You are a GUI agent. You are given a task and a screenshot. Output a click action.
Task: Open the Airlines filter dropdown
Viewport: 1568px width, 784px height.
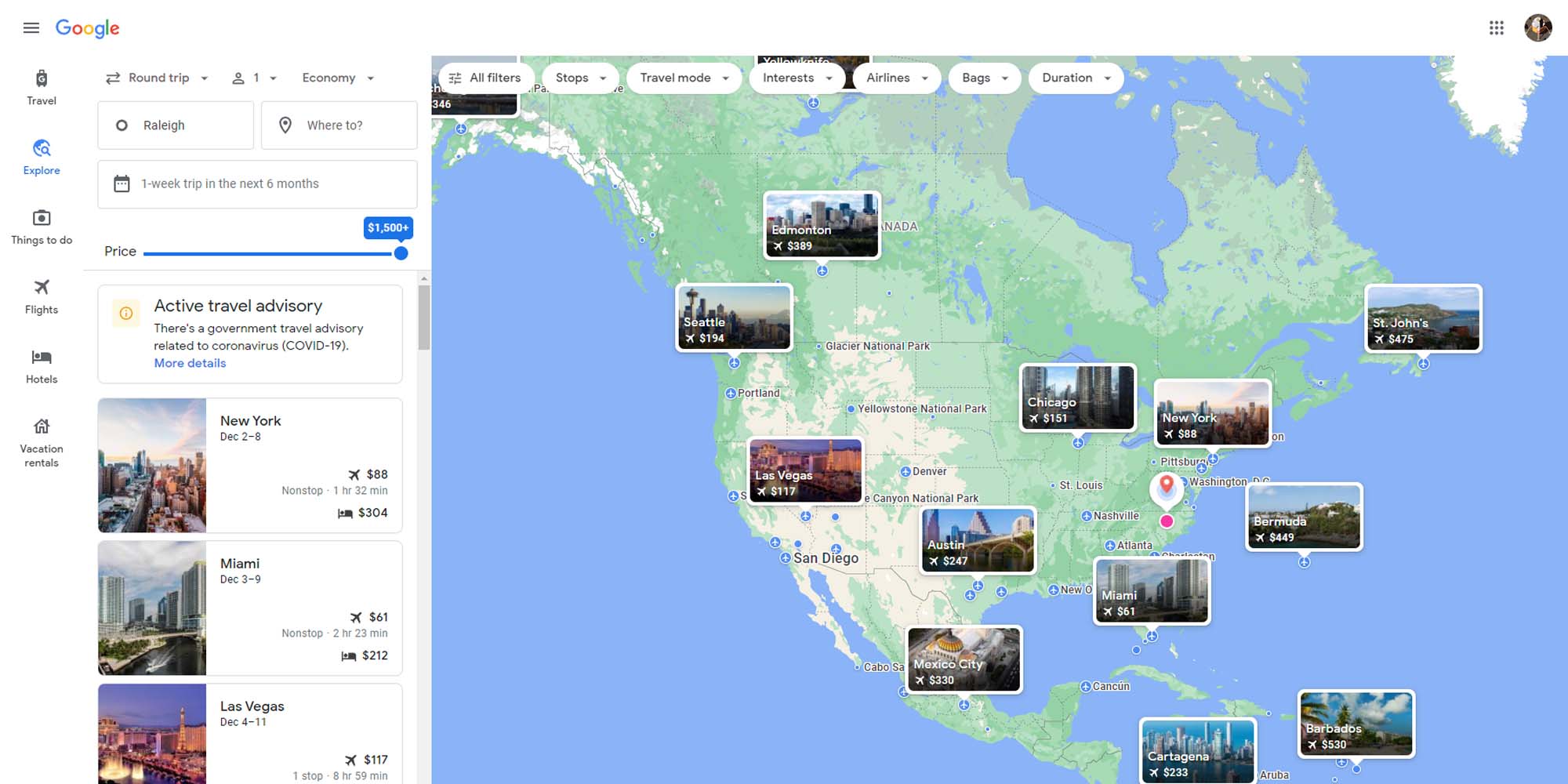click(896, 78)
